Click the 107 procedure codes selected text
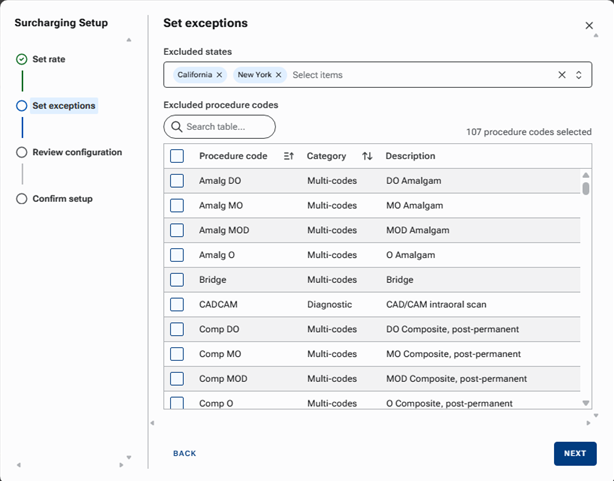This screenshot has height=481, width=614. coord(529,132)
